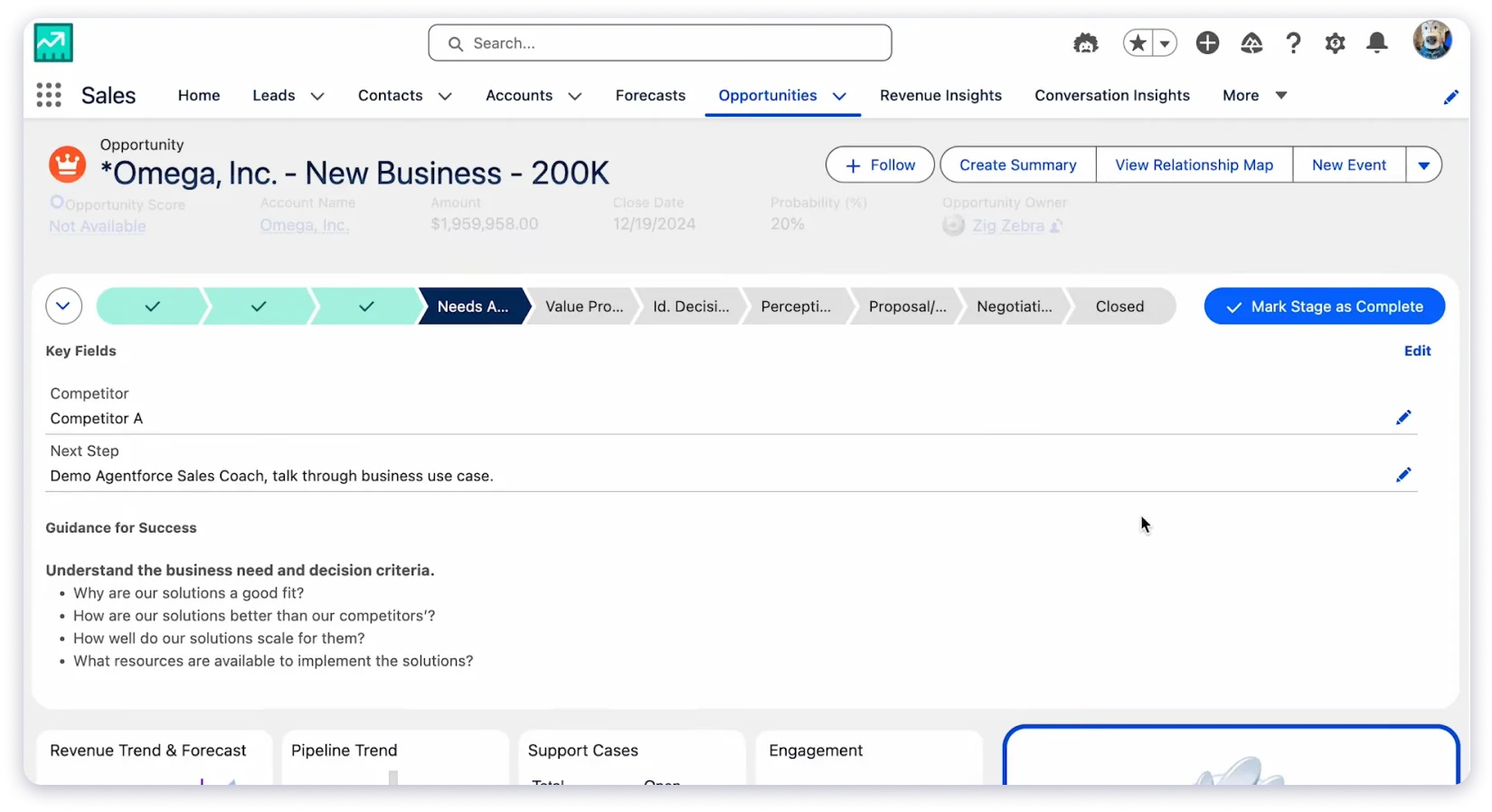The image size is (1492, 812).
Task: Expand the Contacts tab dropdown chevron
Action: tap(445, 96)
